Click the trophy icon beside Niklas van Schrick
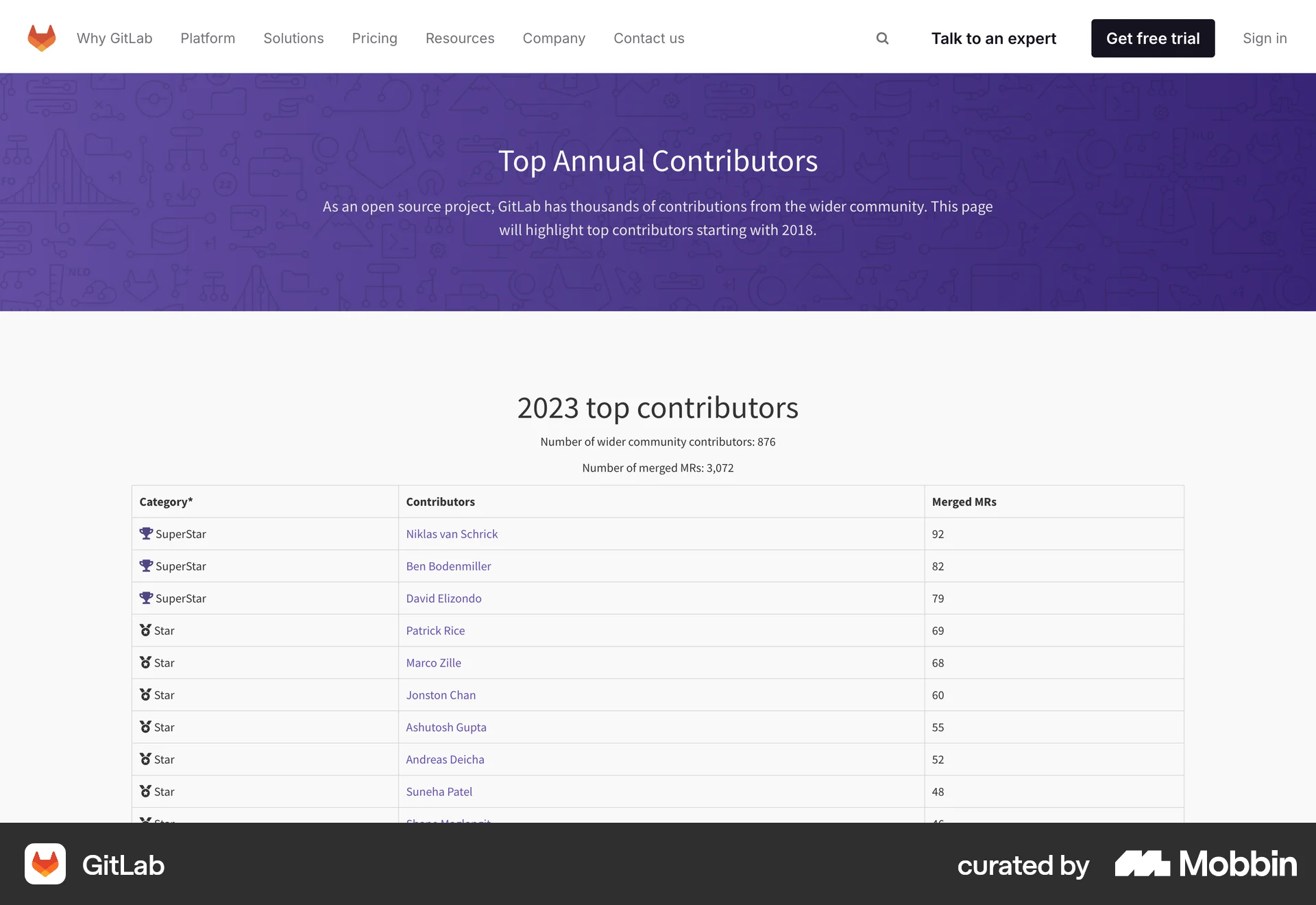 145,533
